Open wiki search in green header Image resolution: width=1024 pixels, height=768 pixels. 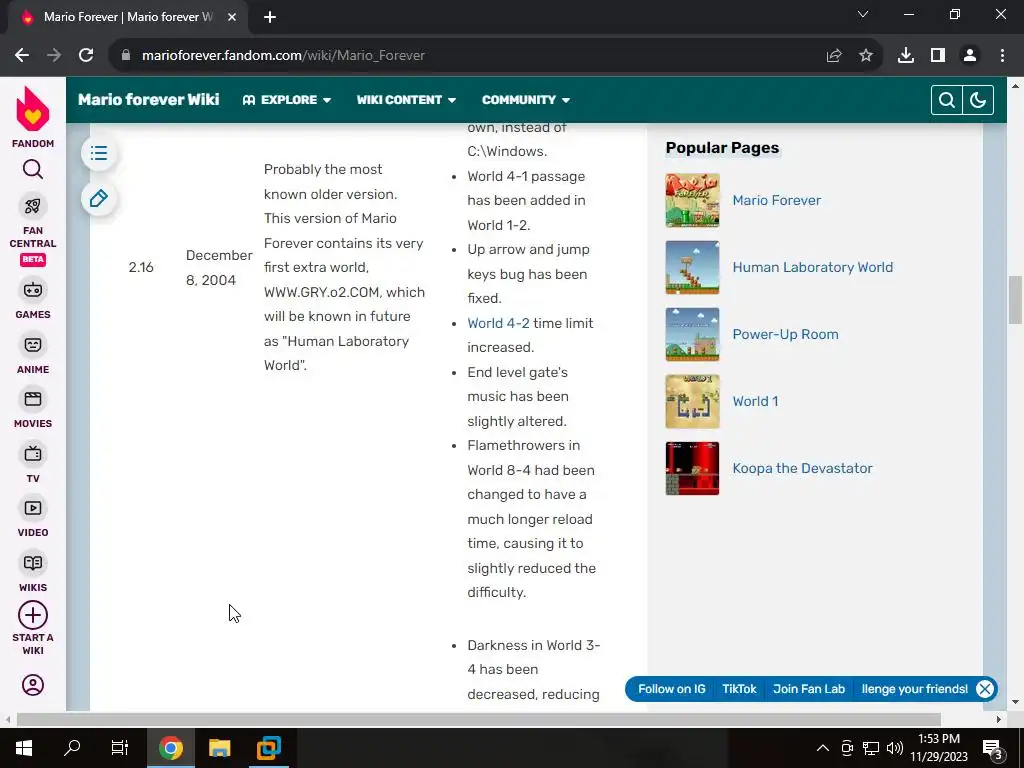(947, 100)
